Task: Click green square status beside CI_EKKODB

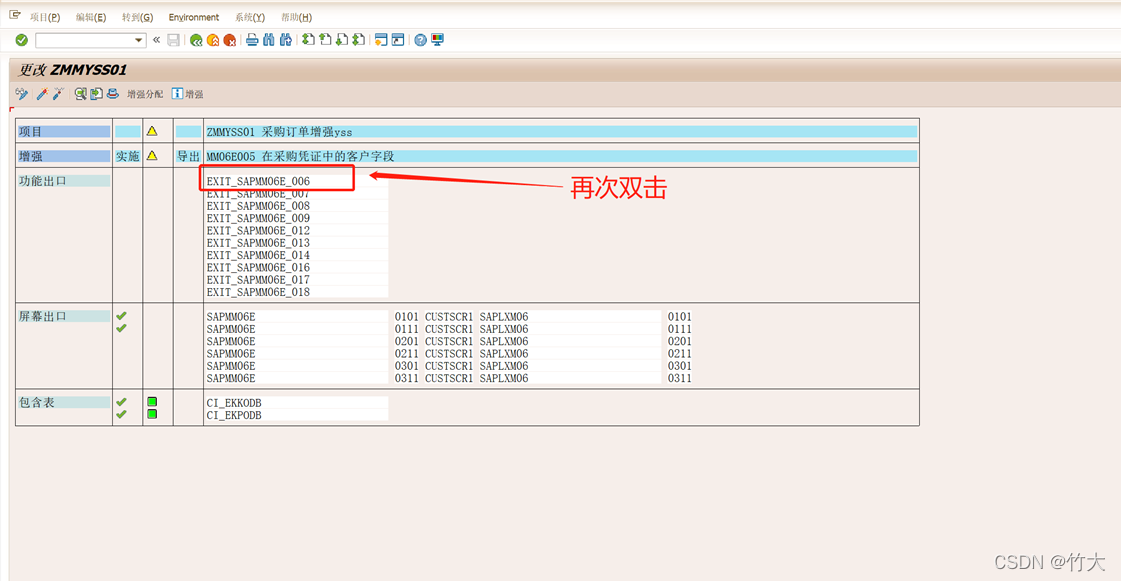Action: (x=152, y=402)
